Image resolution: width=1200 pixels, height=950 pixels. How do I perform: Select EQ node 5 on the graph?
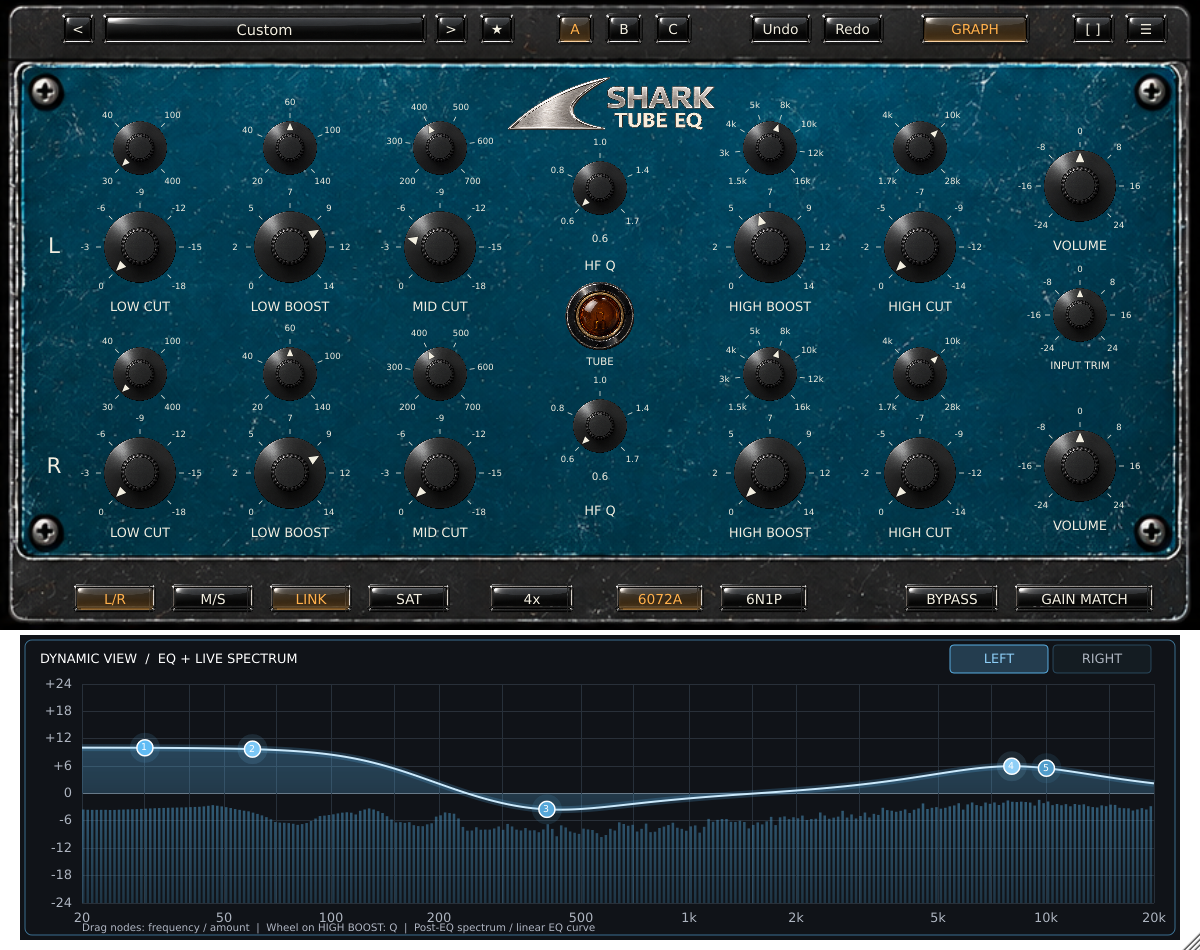[x=1046, y=768]
